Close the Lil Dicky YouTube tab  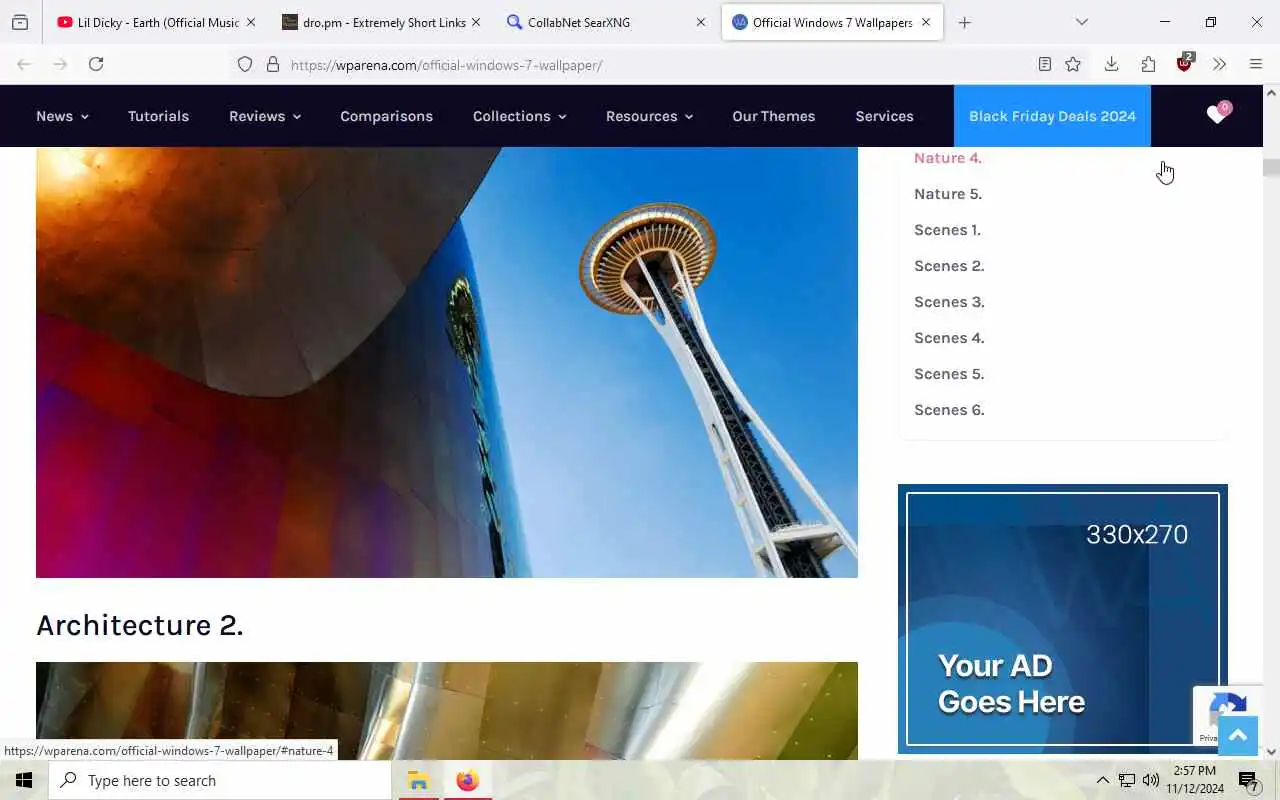click(x=251, y=22)
